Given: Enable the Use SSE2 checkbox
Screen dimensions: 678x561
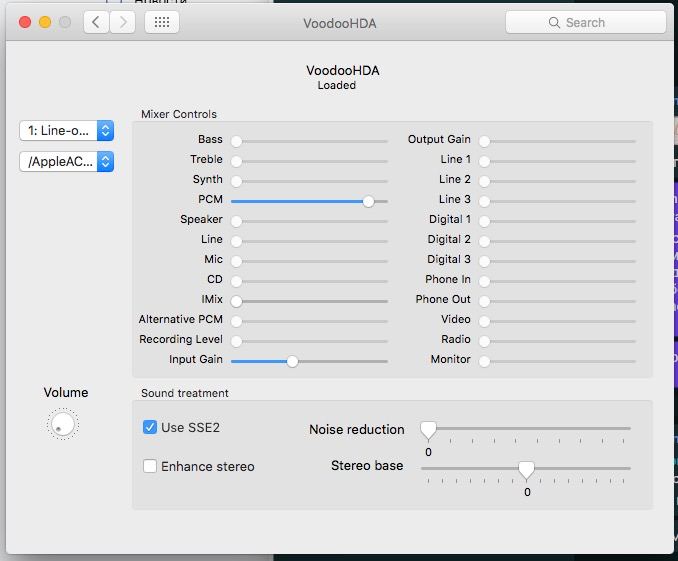Looking at the screenshot, I should (150, 427).
